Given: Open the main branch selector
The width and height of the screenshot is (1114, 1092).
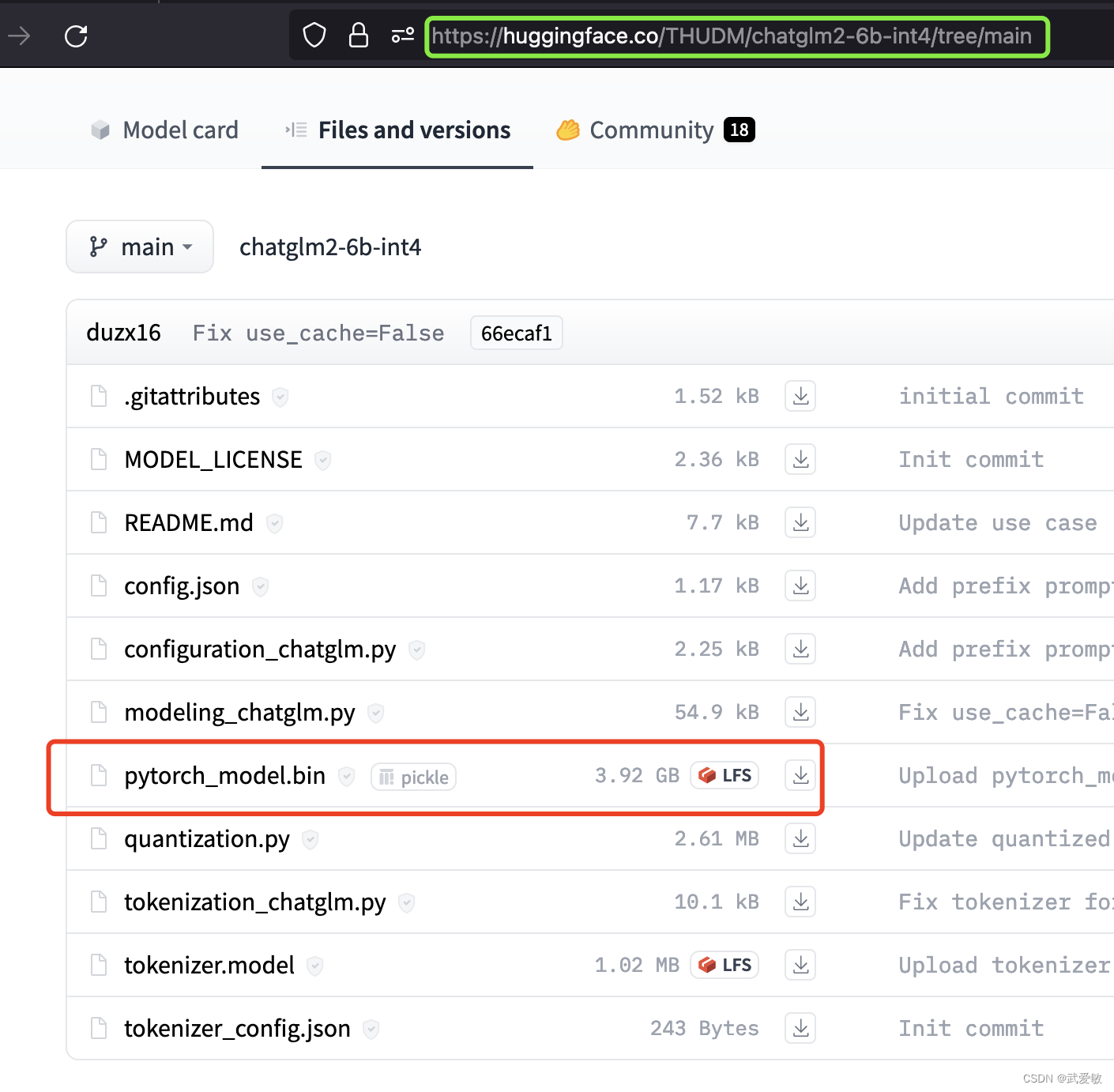Looking at the screenshot, I should point(139,247).
